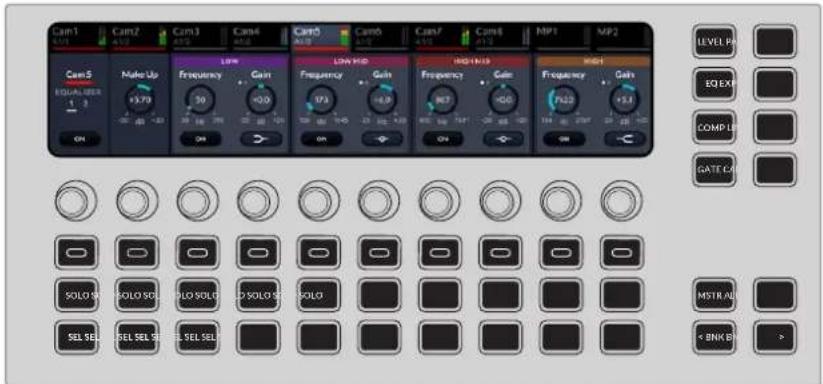The width and height of the screenshot is (823, 384).
Task: Select the Cam1 channel tab
Action: 79,37
